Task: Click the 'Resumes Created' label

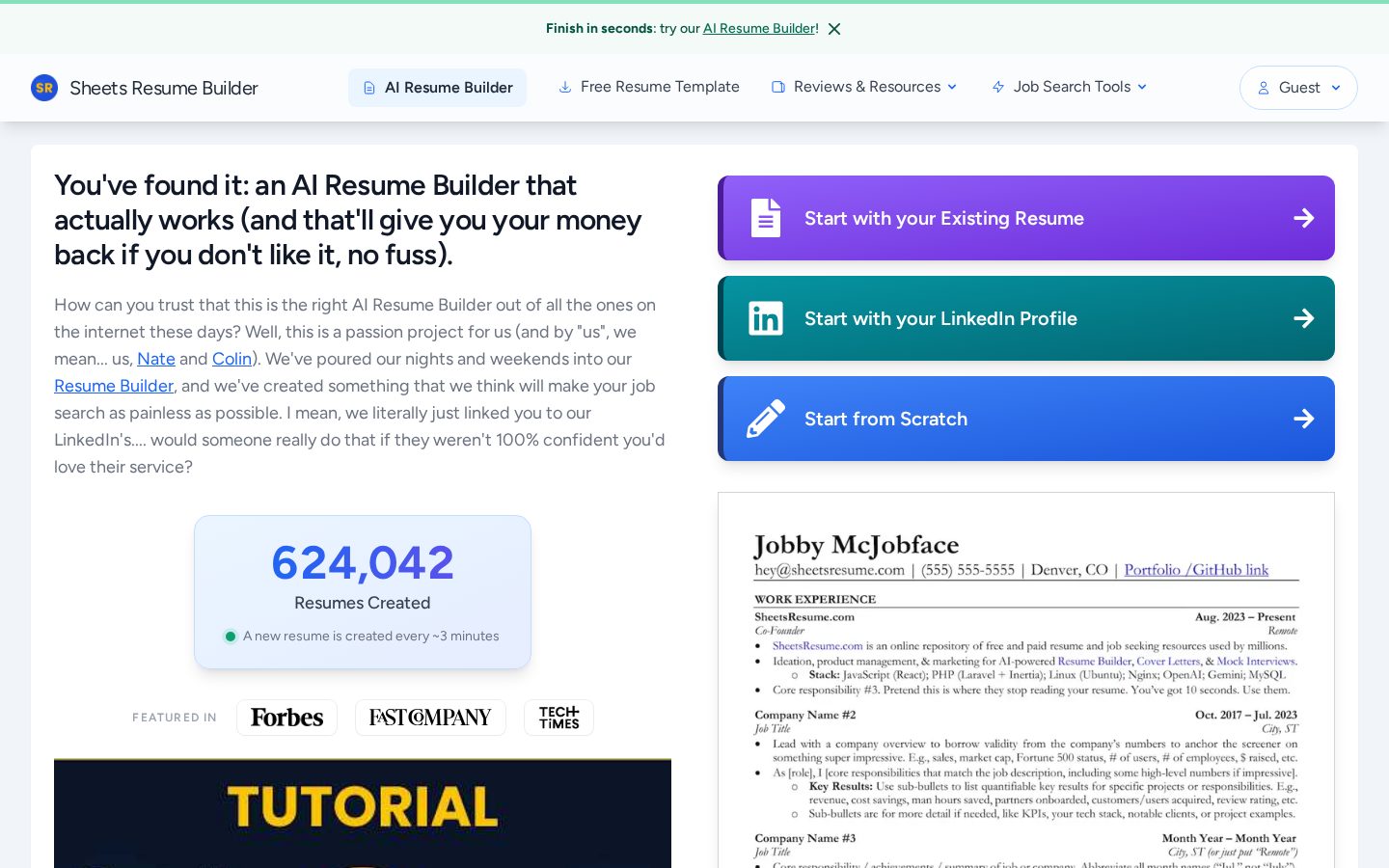Action: 363,603
